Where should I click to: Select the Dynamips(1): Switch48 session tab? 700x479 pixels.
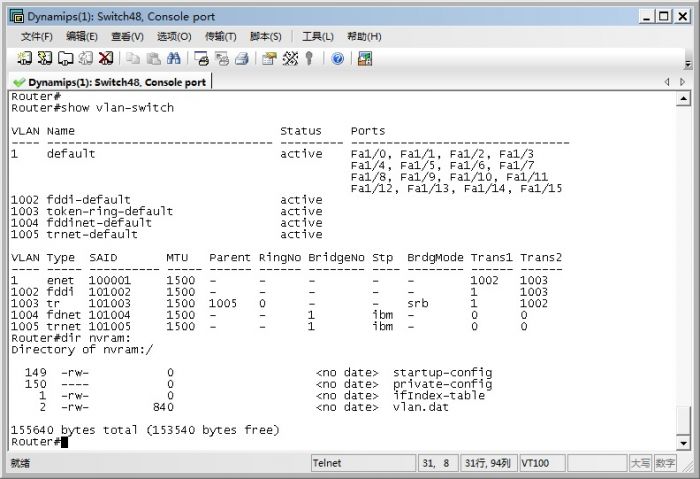click(x=110, y=82)
